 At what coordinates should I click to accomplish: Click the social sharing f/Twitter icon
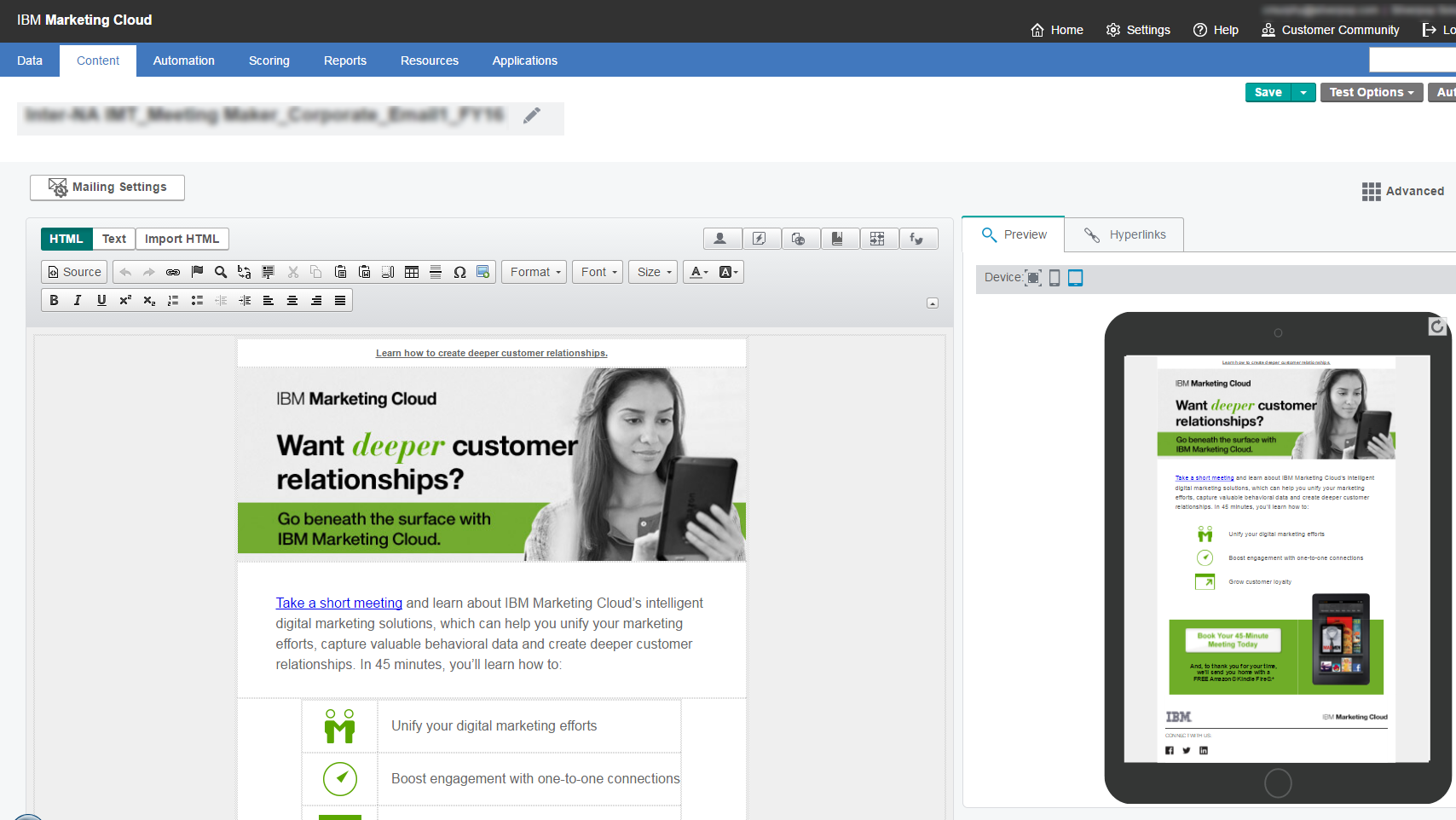pyautogui.click(x=919, y=239)
